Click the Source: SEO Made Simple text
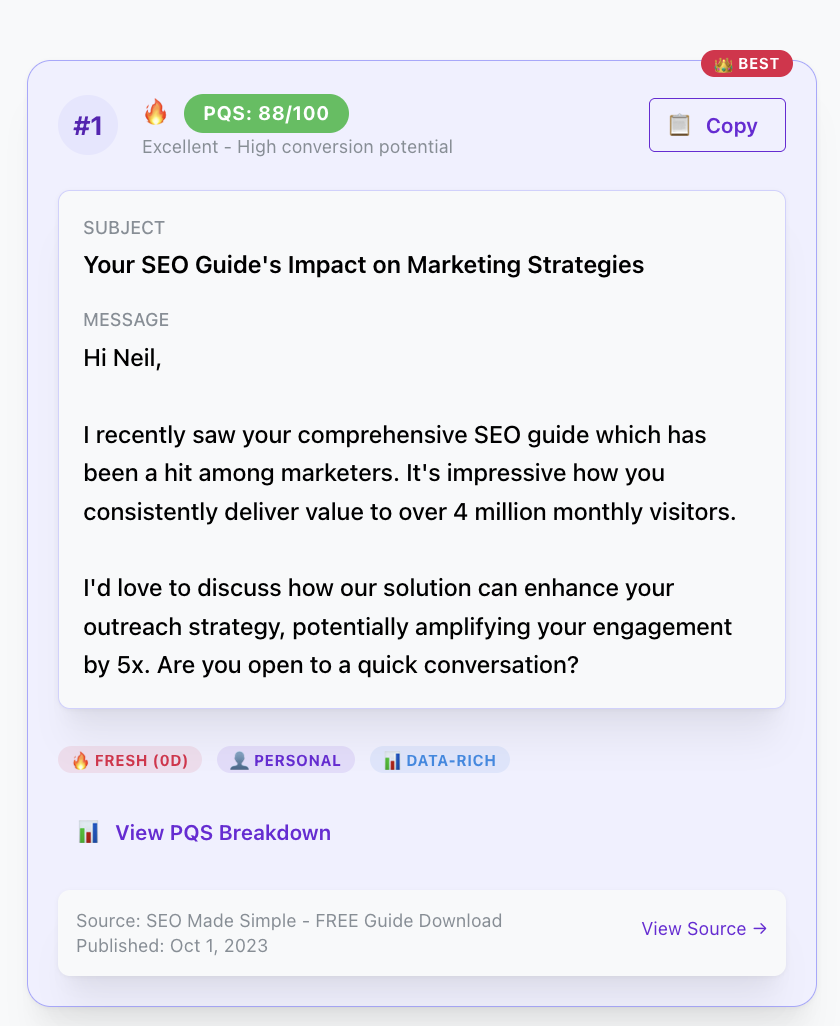 pos(289,920)
